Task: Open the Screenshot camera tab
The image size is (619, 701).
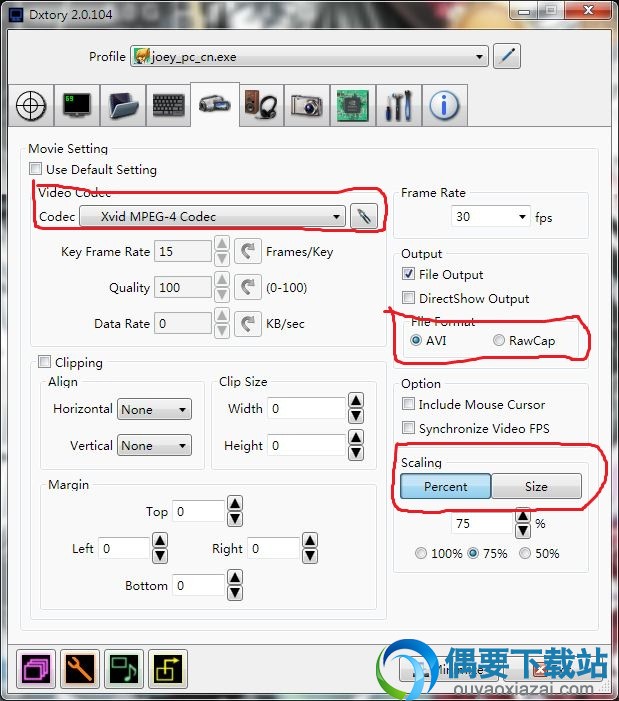Action: point(307,106)
